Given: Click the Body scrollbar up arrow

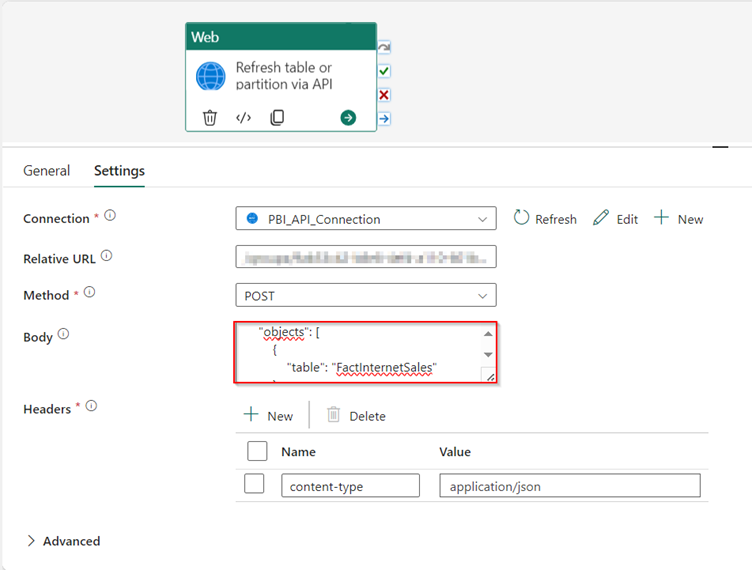Looking at the screenshot, I should coord(488,334).
